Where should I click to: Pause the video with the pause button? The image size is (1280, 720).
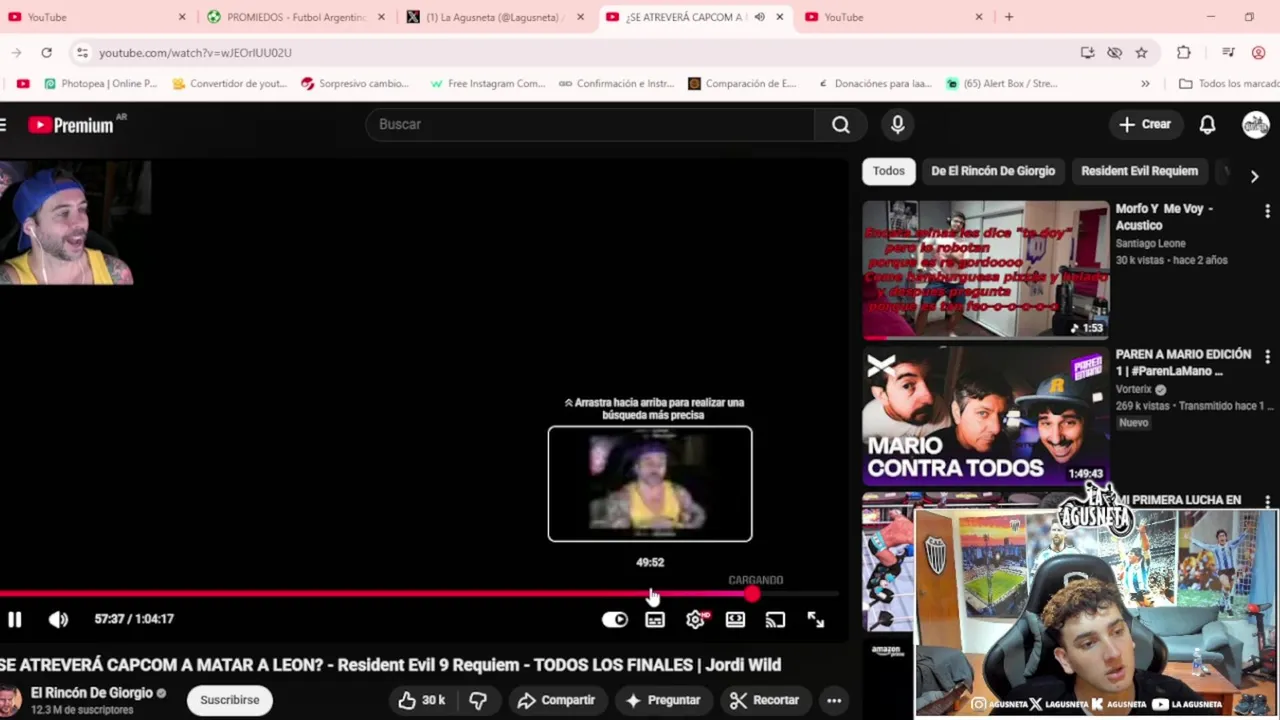(x=14, y=620)
